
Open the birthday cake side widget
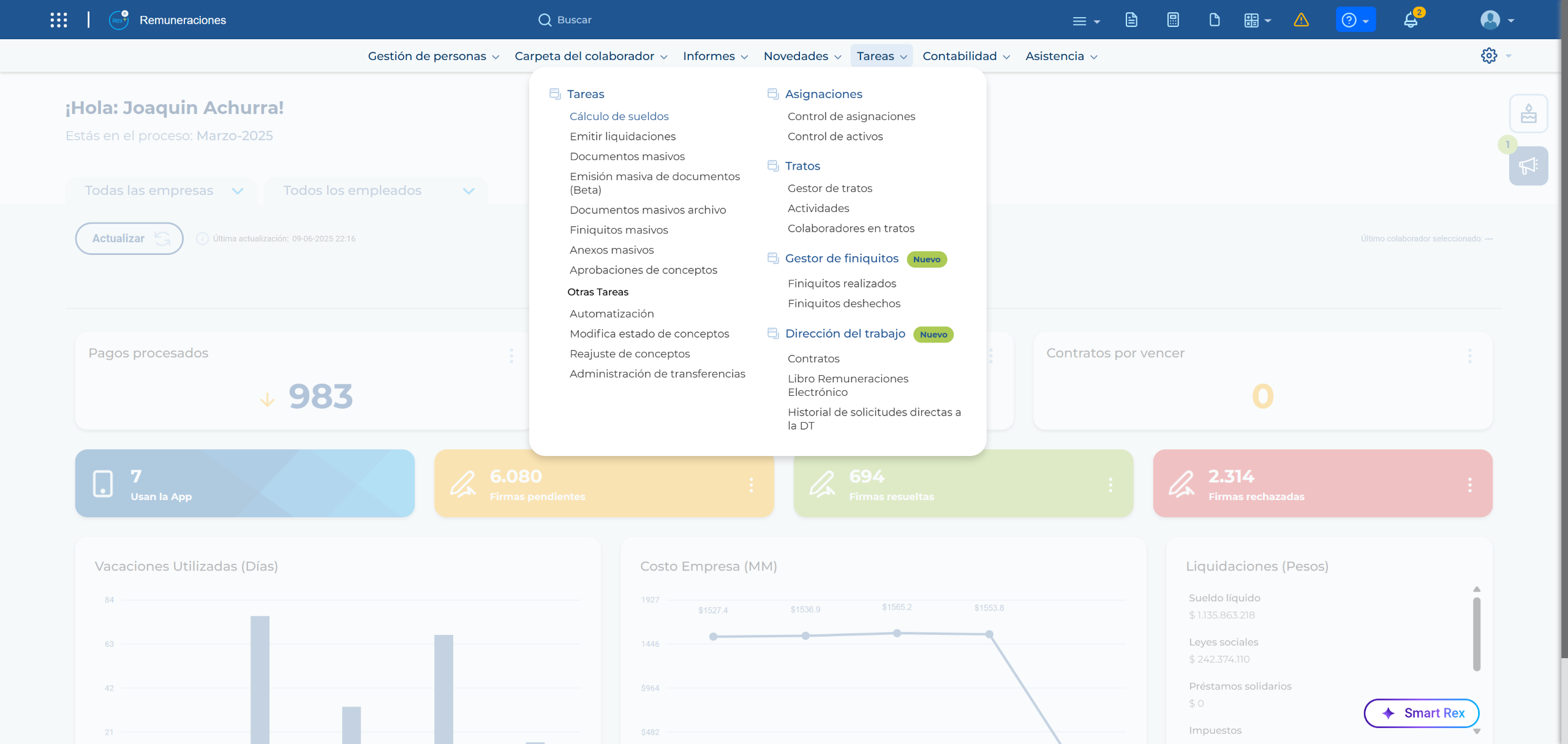click(1528, 114)
